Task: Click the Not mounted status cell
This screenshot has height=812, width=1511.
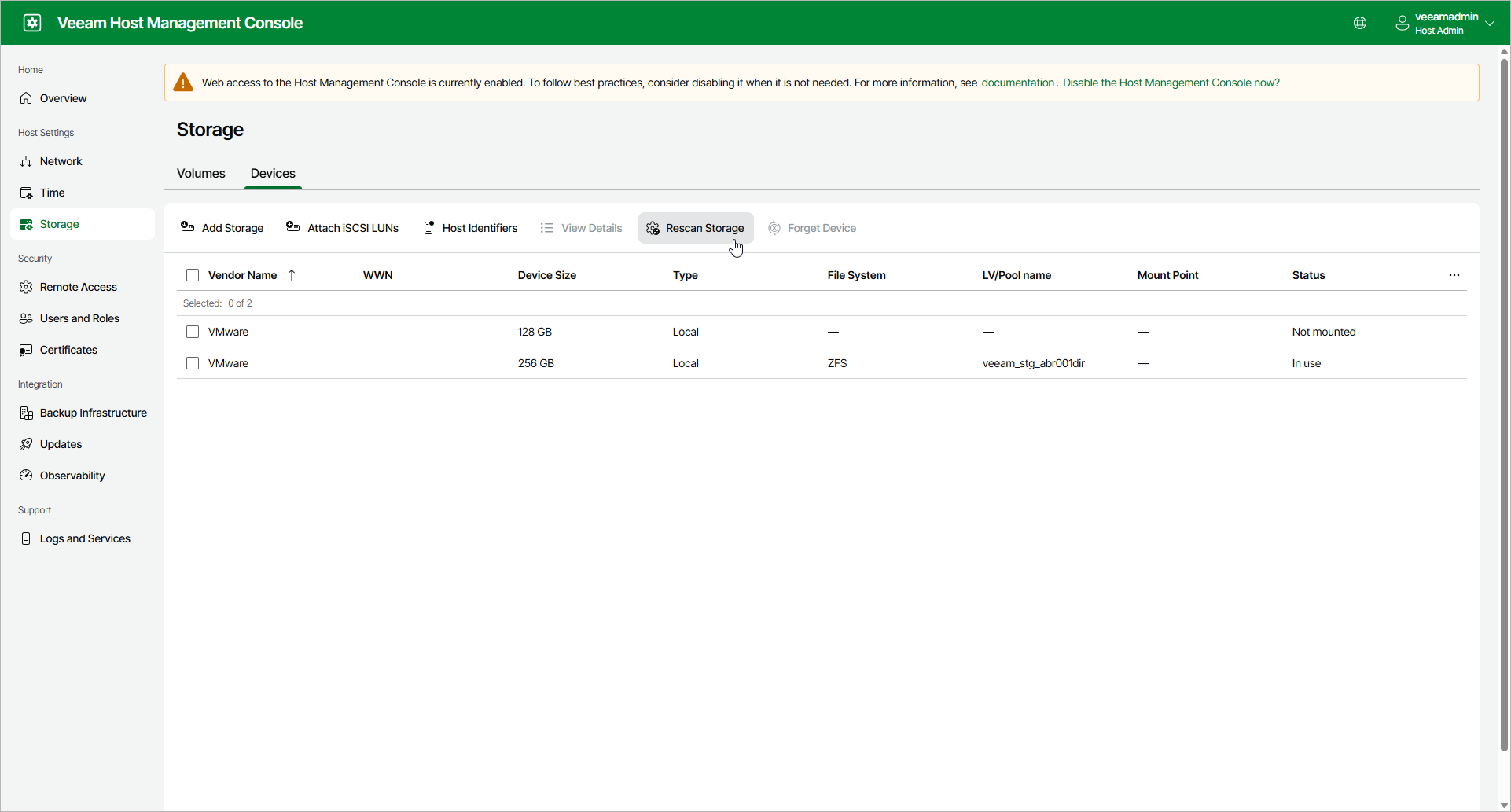Action: pos(1324,332)
